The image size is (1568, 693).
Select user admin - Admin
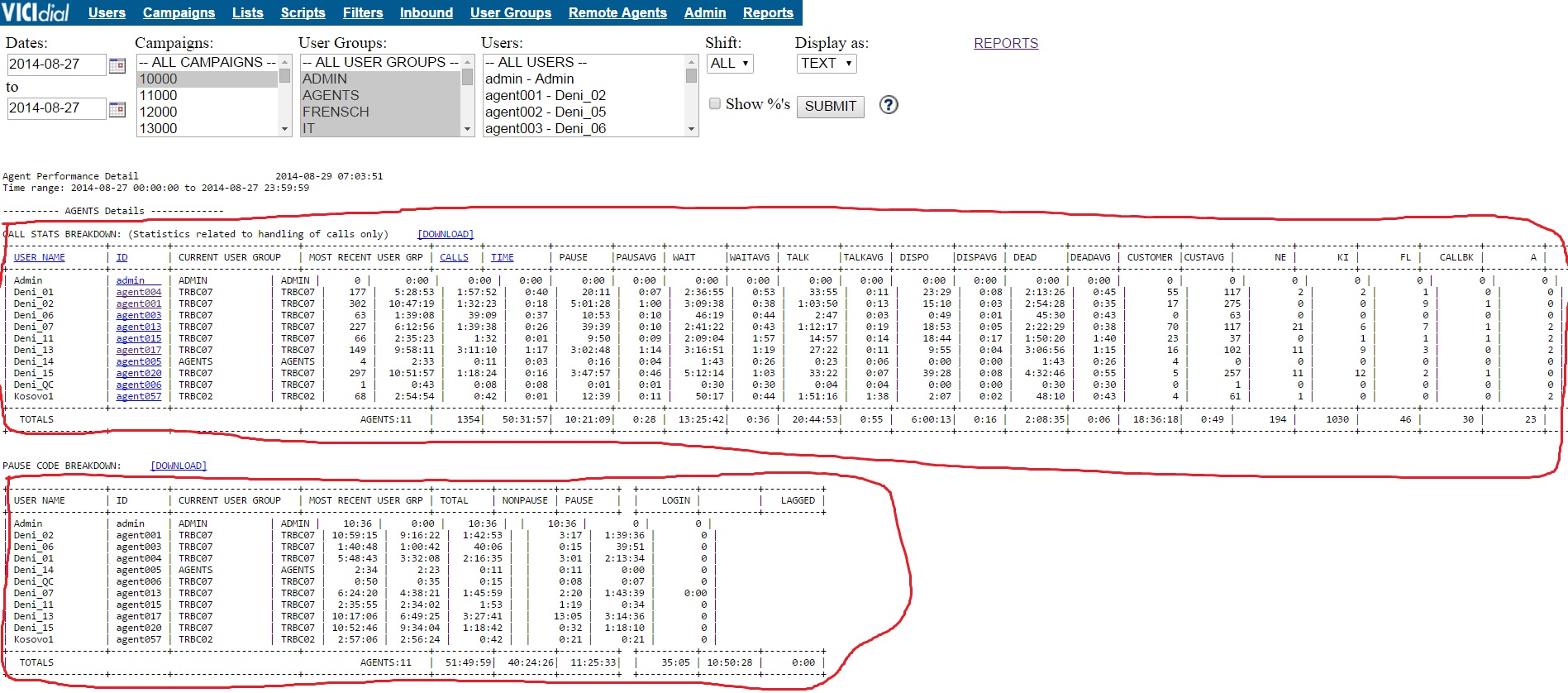(584, 79)
